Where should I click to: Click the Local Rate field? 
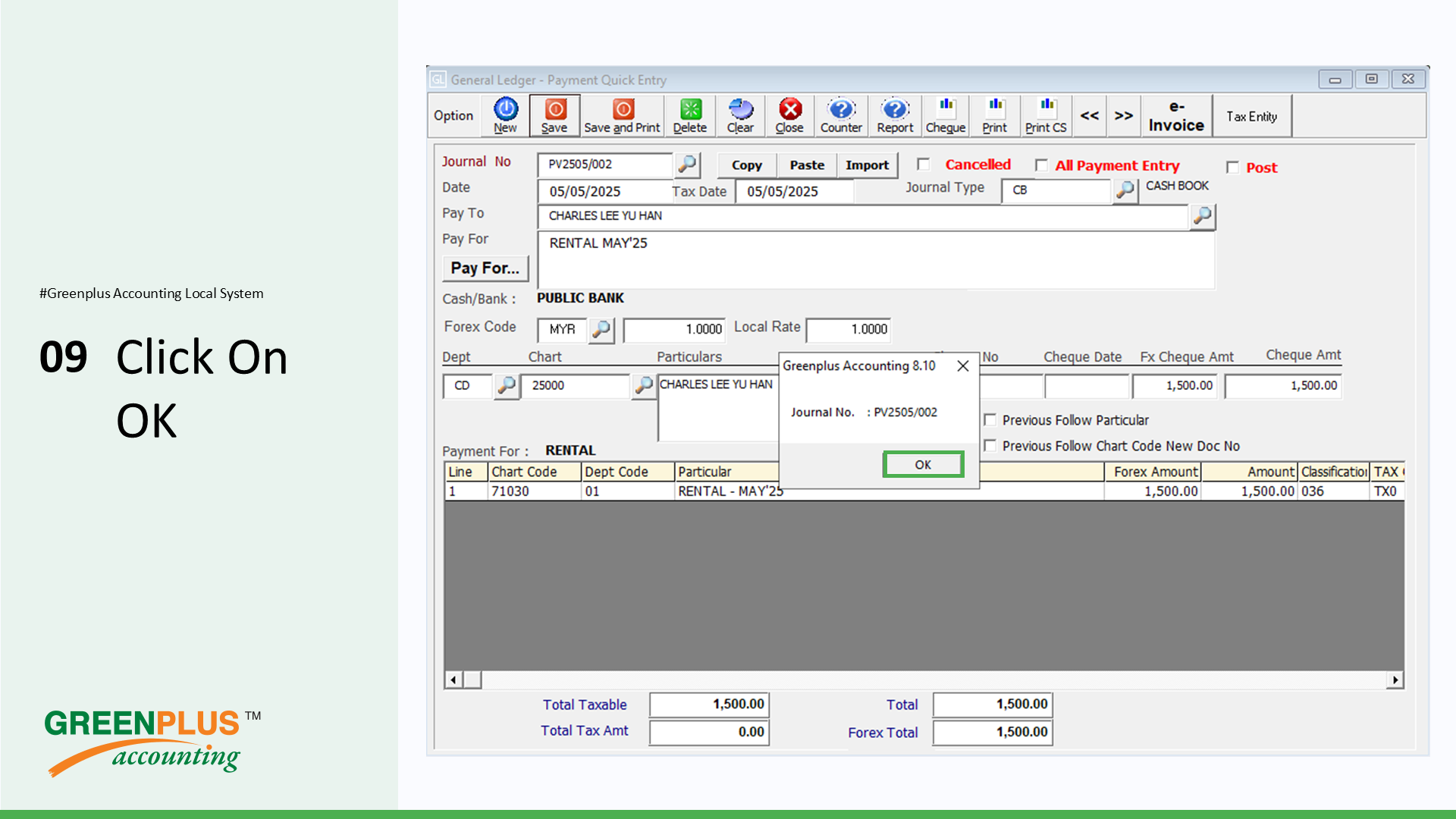[849, 330]
